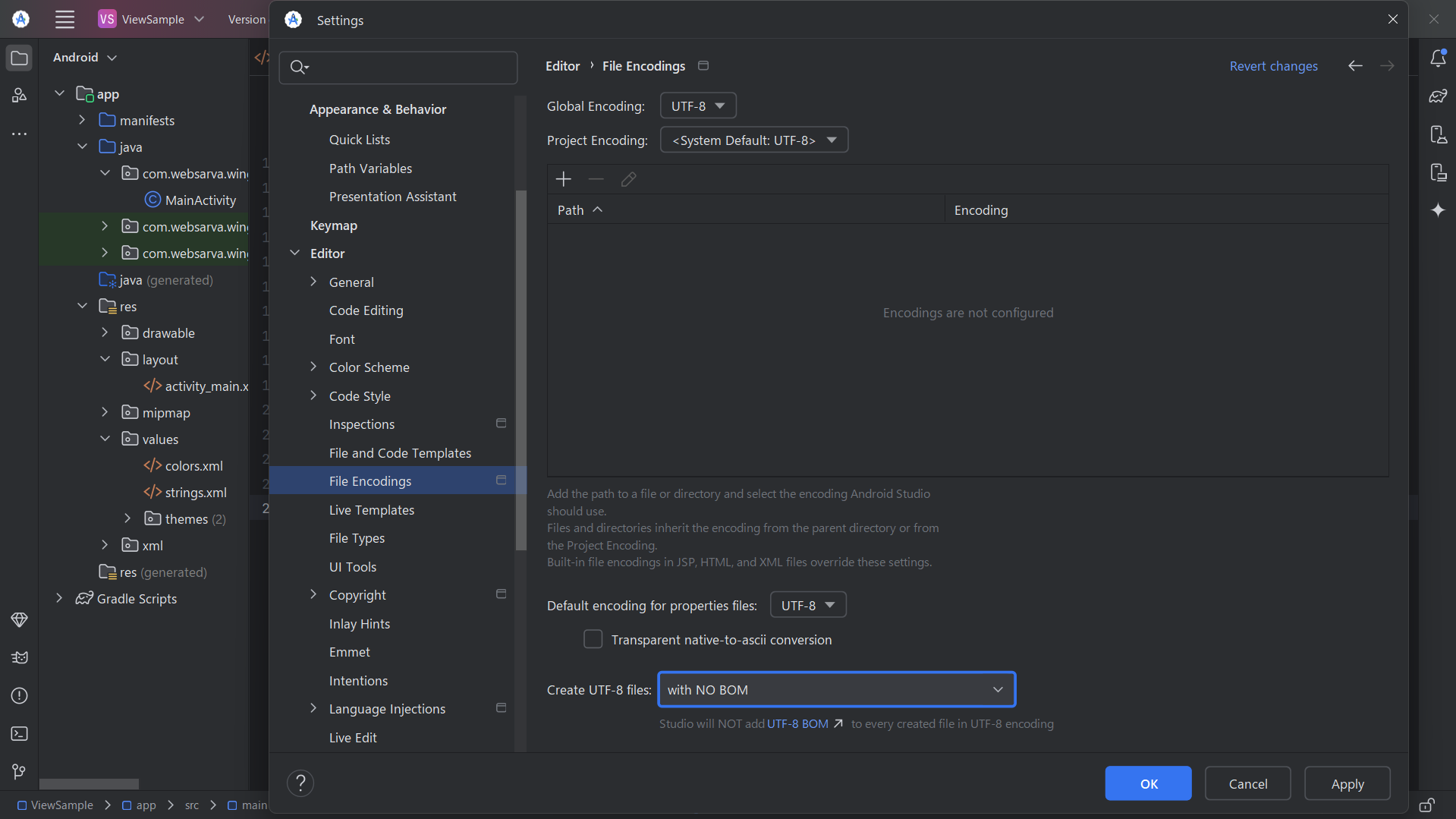Image resolution: width=1456 pixels, height=819 pixels.
Task: Click More tool windows ellipsis icon
Action: [19, 134]
